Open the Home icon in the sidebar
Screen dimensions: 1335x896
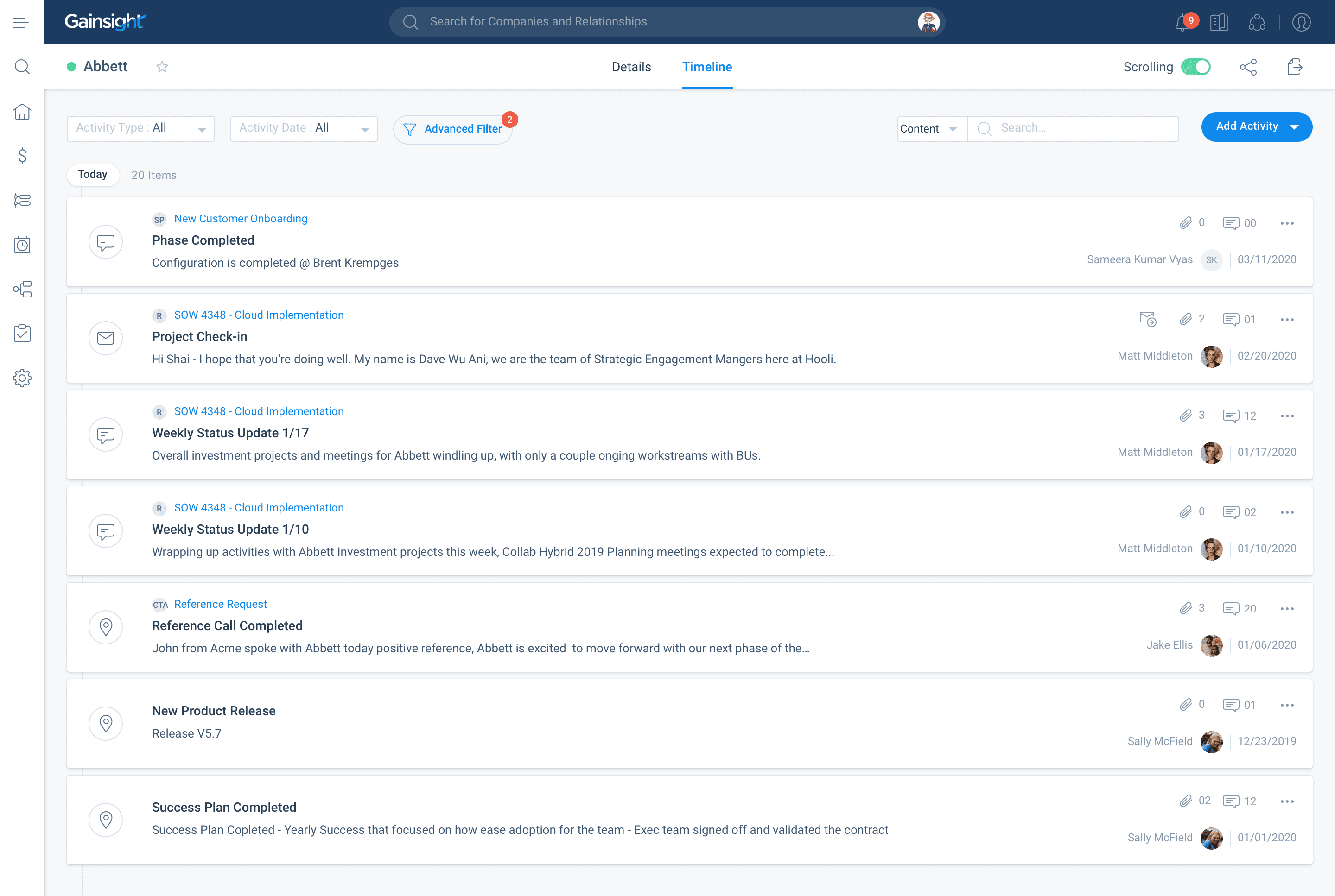[x=22, y=112]
